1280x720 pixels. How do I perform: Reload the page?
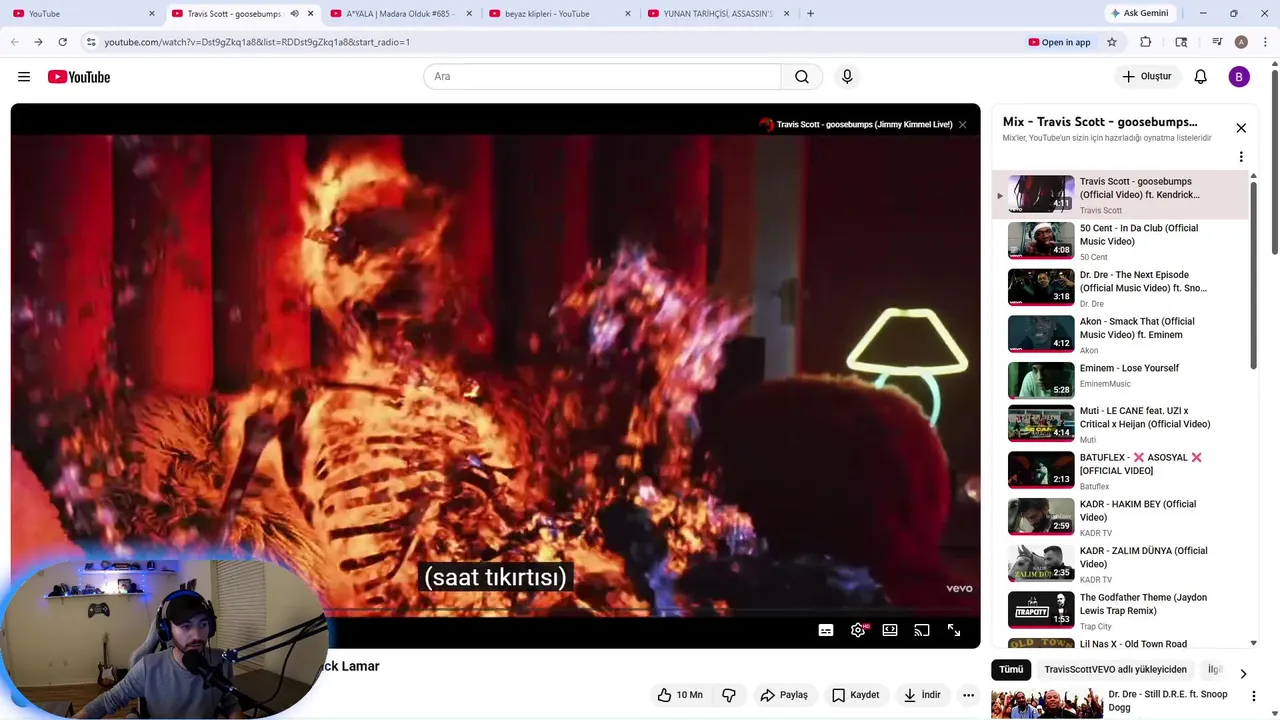tap(62, 42)
